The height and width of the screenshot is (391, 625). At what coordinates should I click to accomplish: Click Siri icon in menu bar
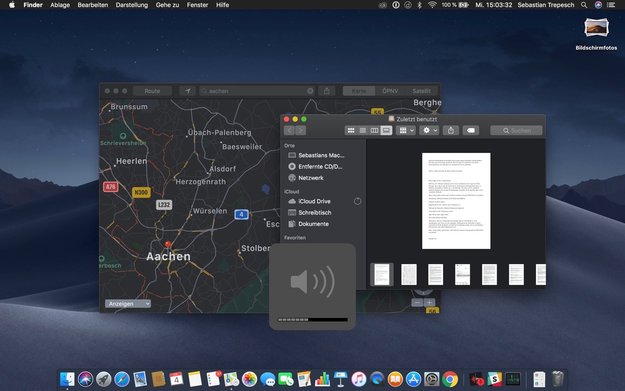tap(598, 5)
